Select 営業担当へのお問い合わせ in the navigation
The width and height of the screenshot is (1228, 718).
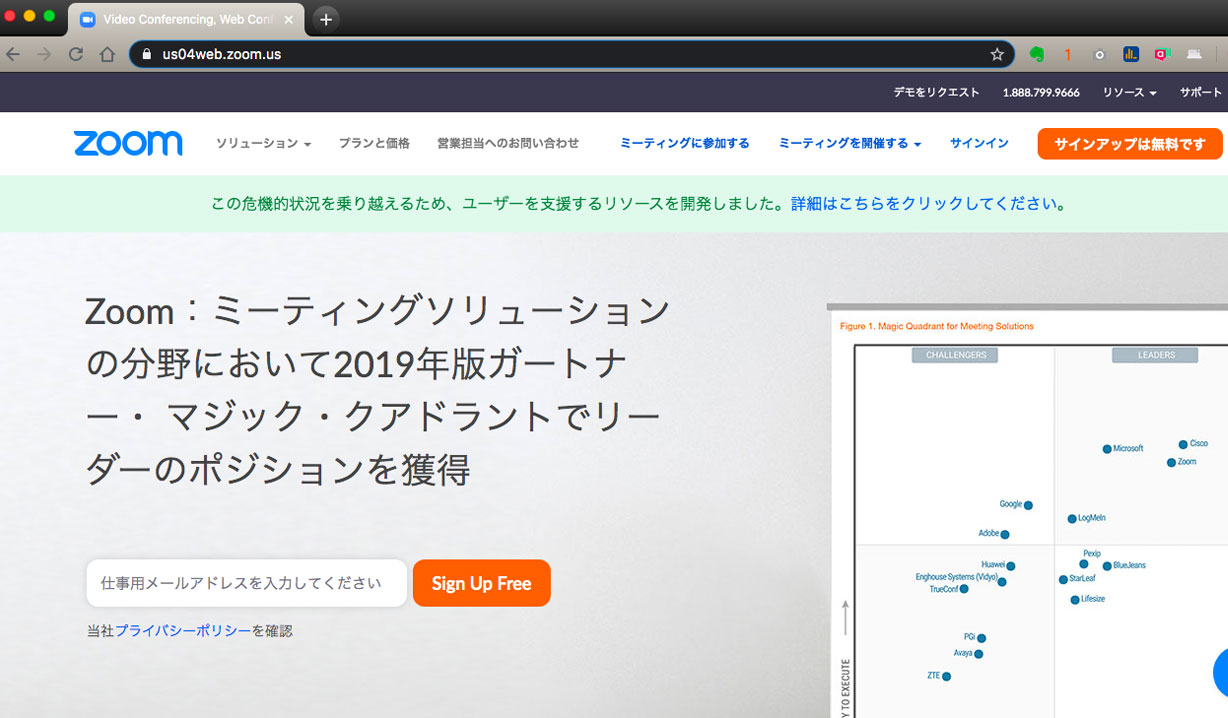coord(508,144)
